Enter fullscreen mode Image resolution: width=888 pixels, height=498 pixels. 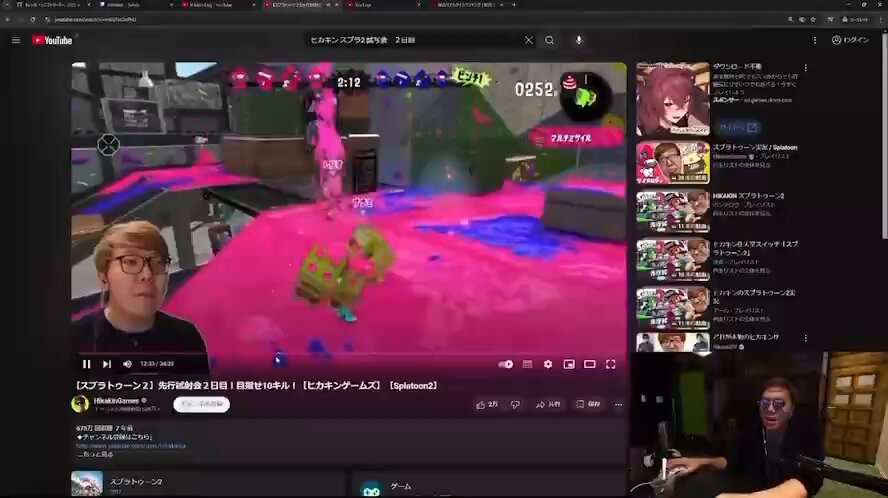[x=610, y=364]
